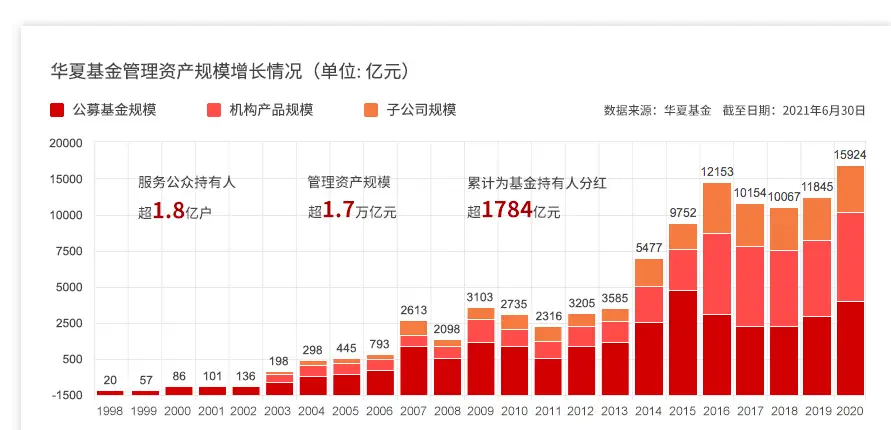Select the 2015 bar's dark red public fund segment
Screen dimensions: 891x430
coord(683,343)
